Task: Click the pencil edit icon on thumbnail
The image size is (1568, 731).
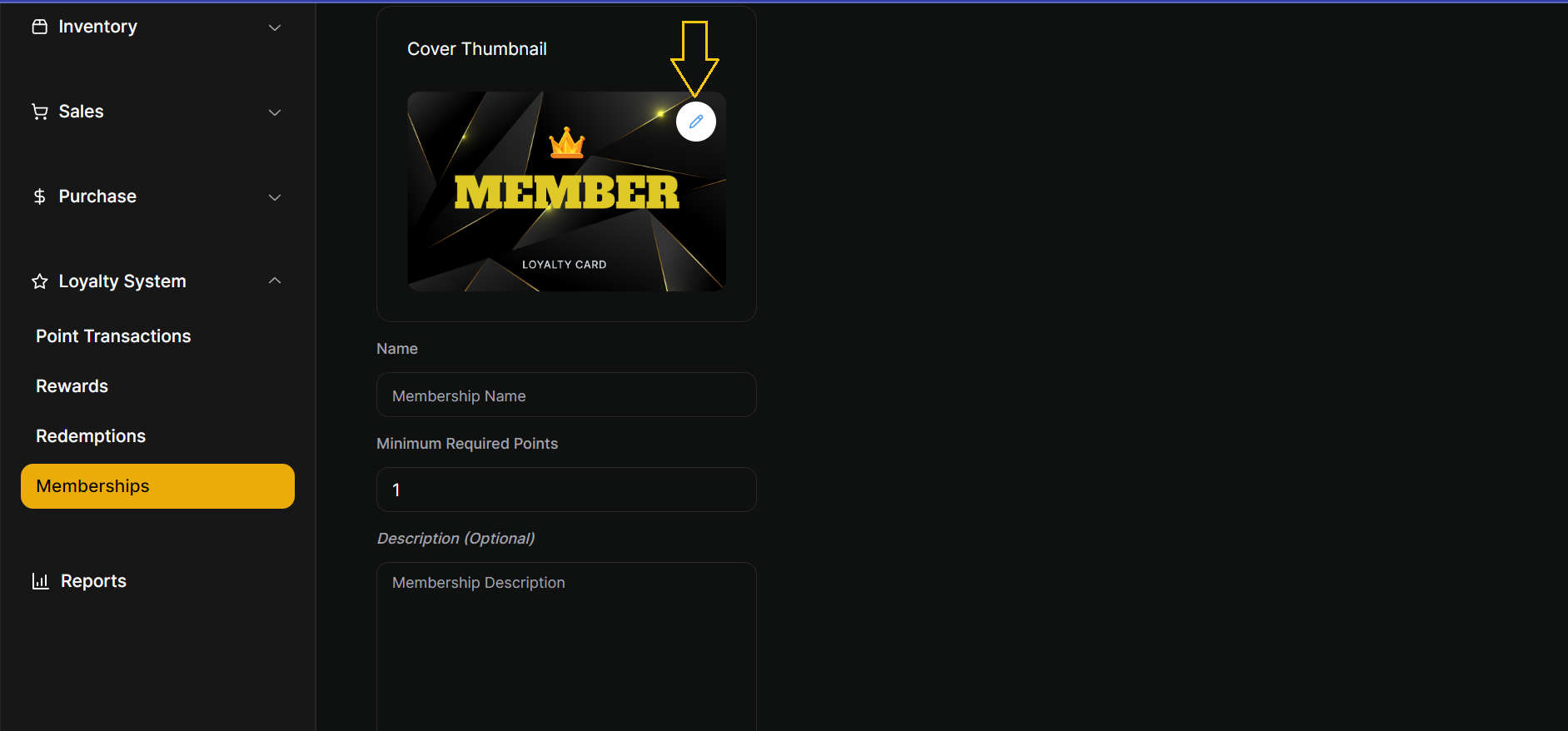Action: click(696, 122)
